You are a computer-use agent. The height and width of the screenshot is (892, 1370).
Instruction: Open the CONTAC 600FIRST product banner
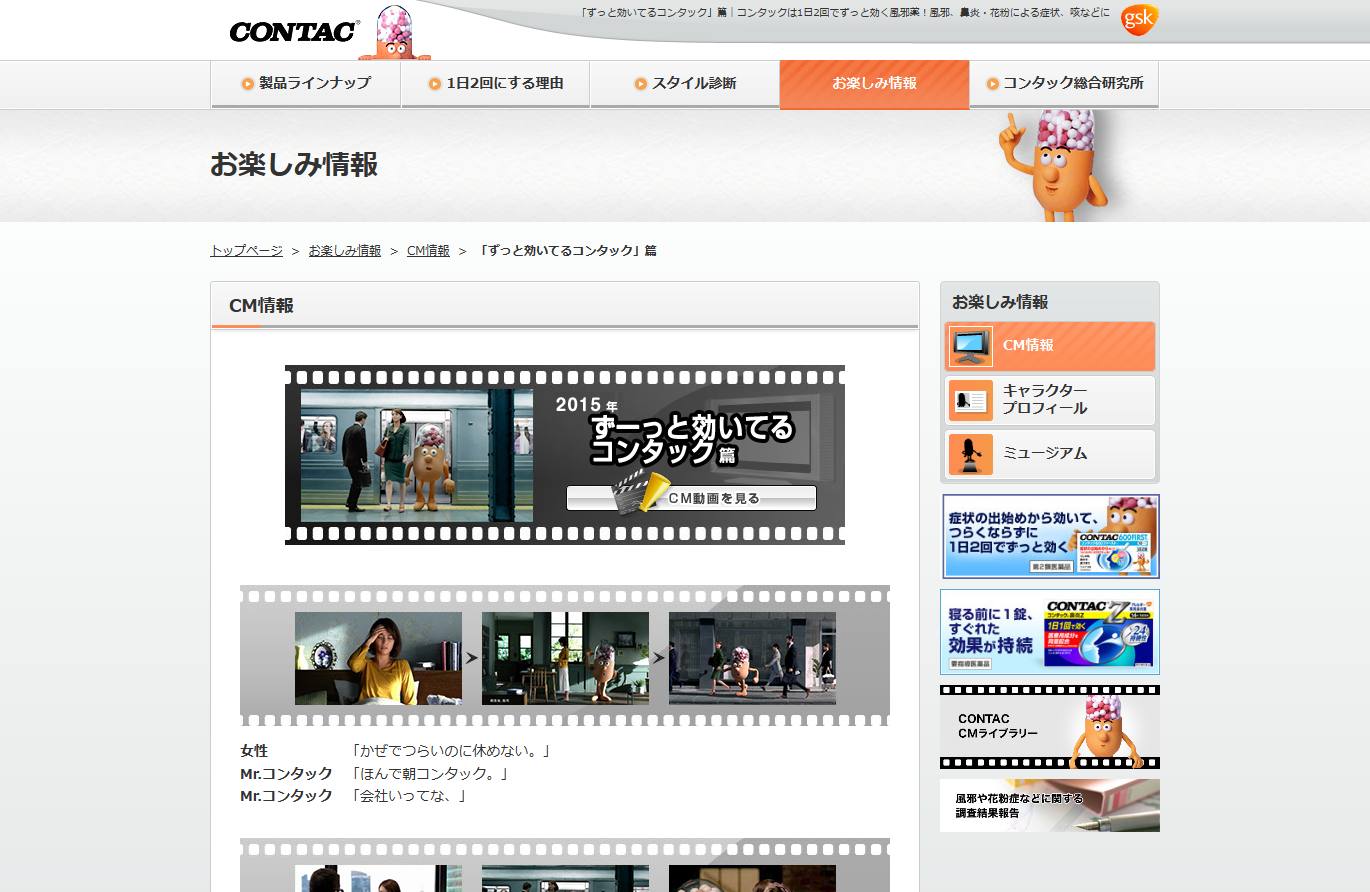pos(1050,536)
